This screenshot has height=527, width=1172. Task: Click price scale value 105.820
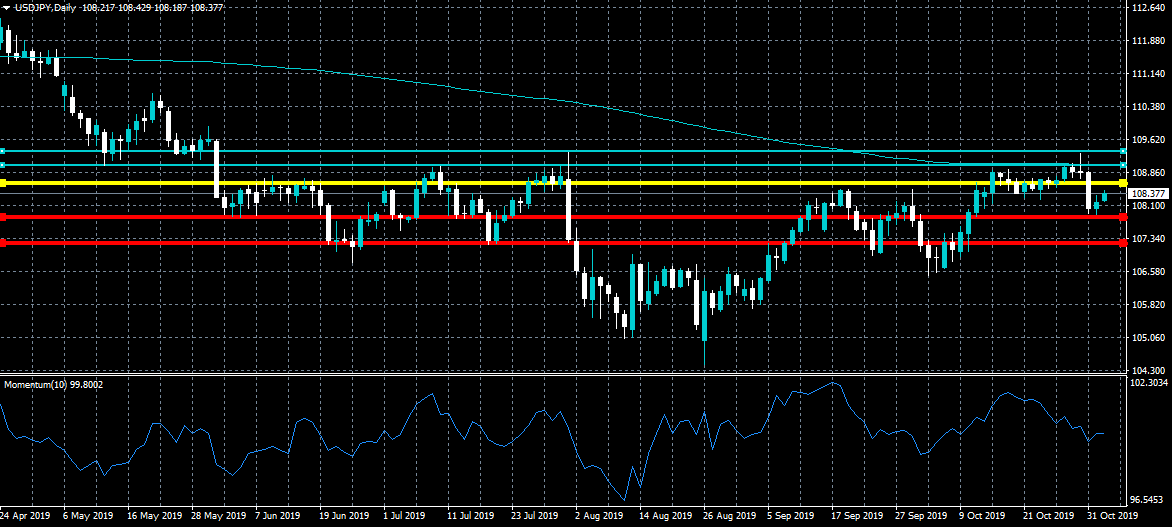tap(1149, 304)
